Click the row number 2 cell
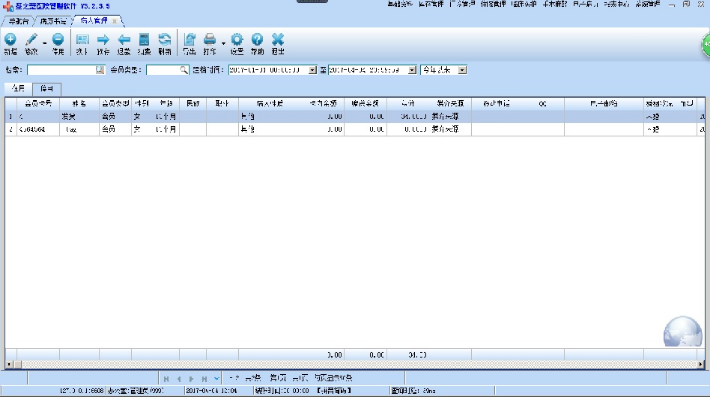Viewport: 710px width, 399px height. tap(11, 129)
